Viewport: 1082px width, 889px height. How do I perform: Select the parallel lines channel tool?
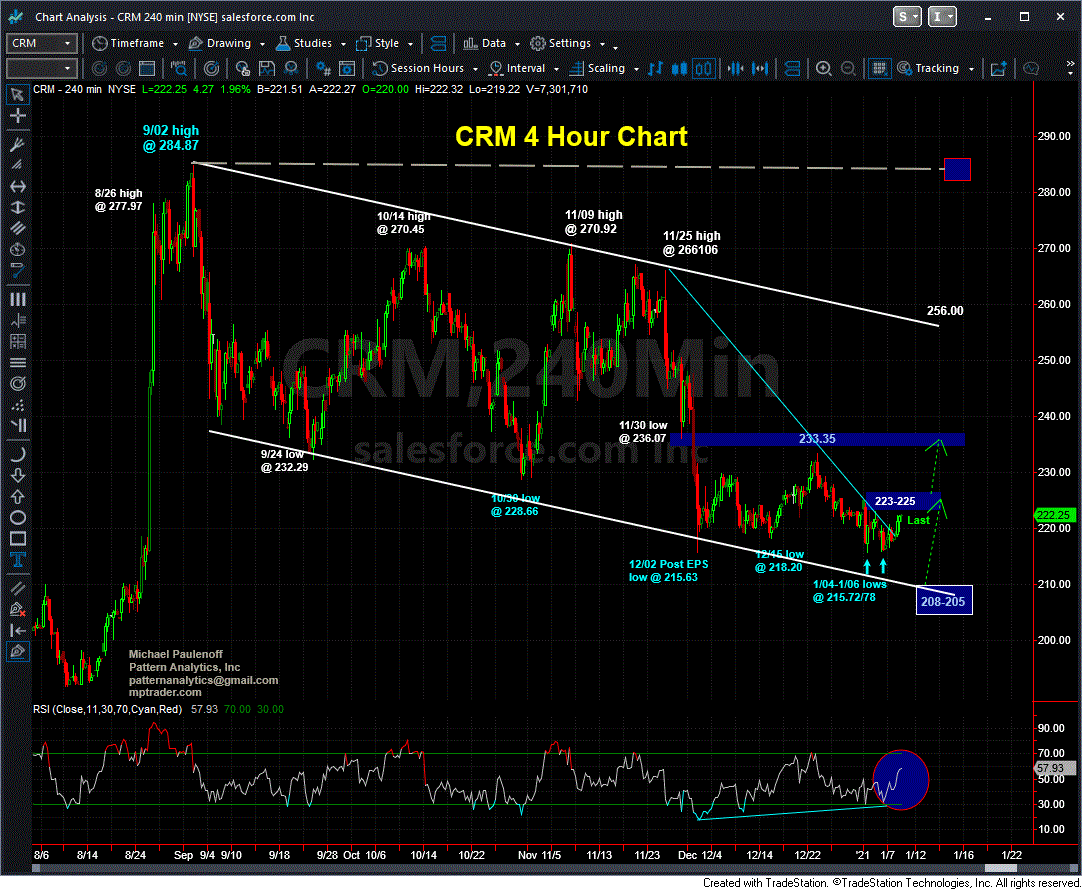(19, 228)
